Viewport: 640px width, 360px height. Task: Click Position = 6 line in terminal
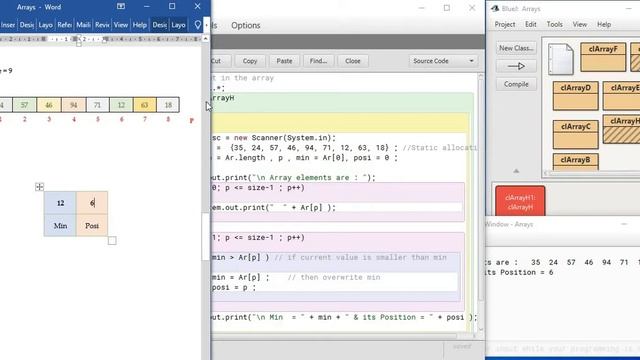519,273
